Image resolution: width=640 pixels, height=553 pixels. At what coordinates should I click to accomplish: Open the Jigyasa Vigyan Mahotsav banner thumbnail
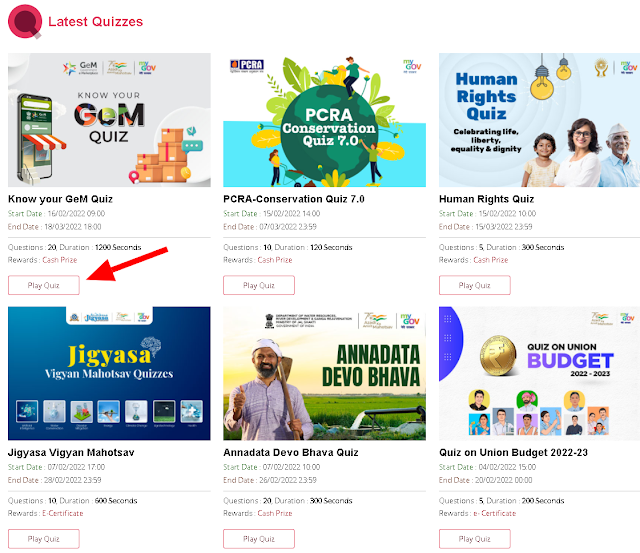109,373
